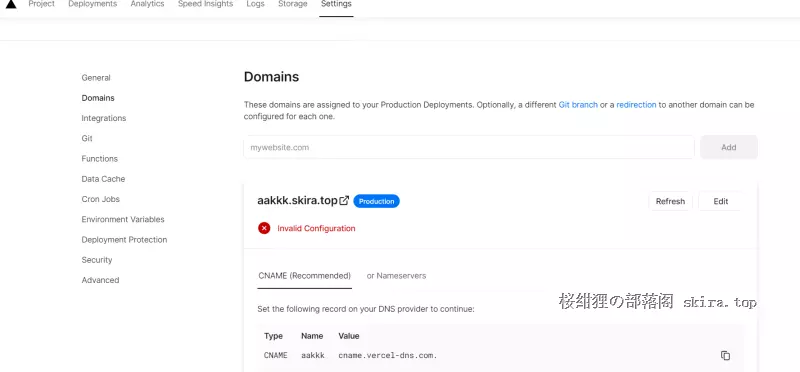Click the Add domain button

[x=729, y=147]
